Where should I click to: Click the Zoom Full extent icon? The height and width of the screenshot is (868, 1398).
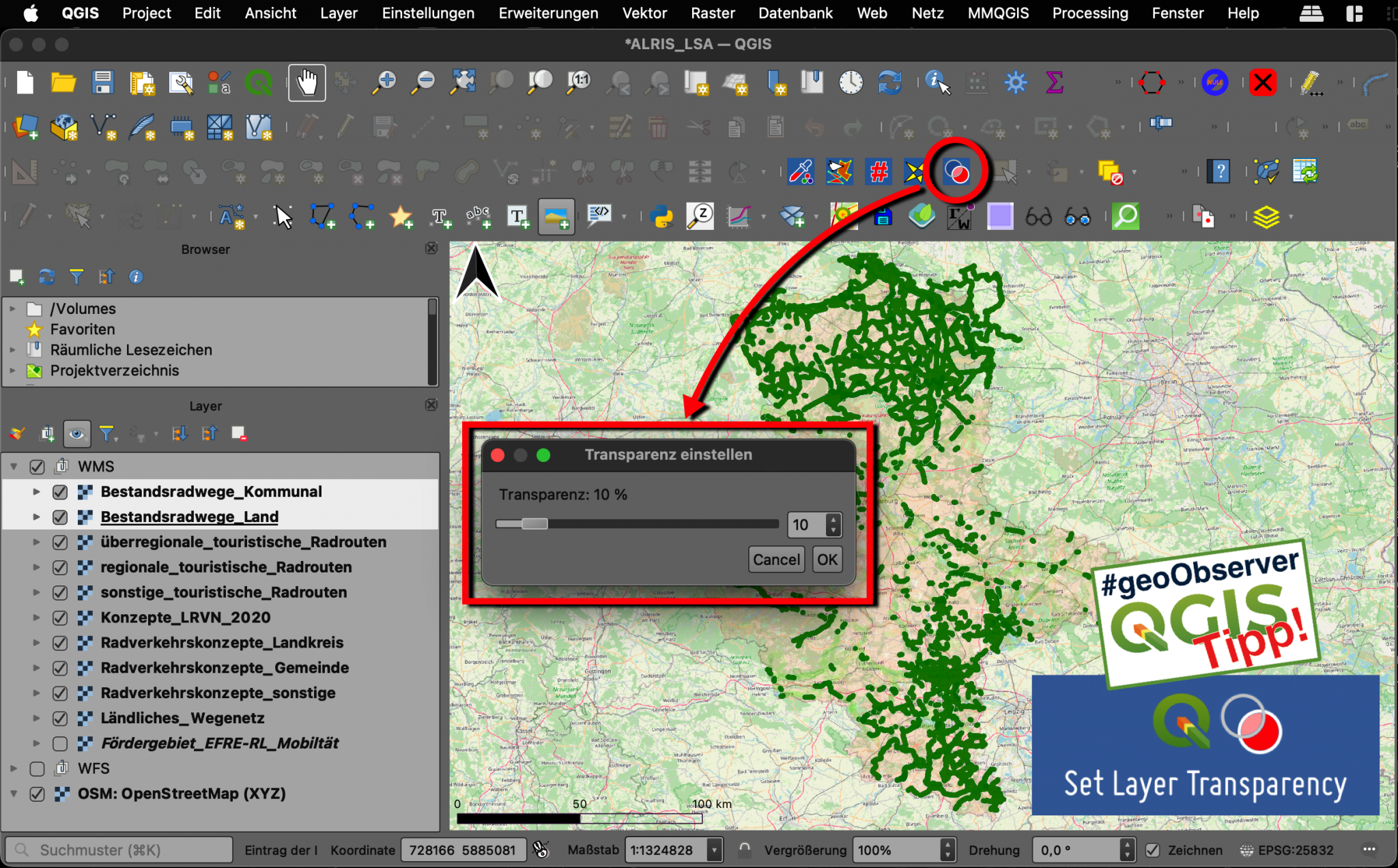tap(463, 82)
